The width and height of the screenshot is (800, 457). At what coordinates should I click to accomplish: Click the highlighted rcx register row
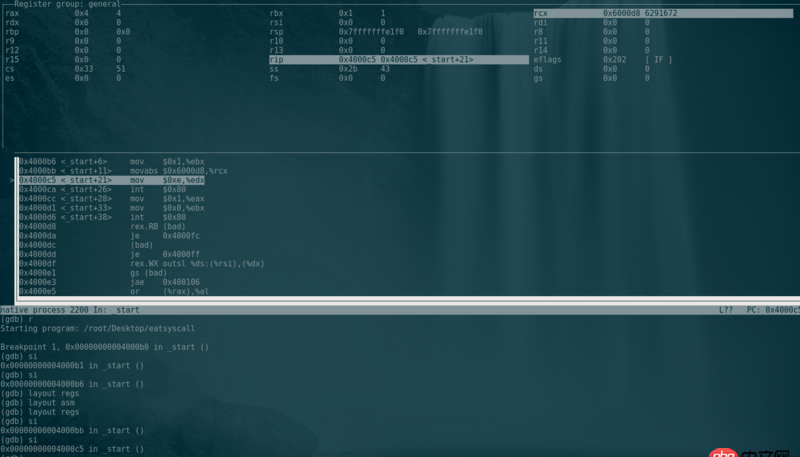(663, 13)
